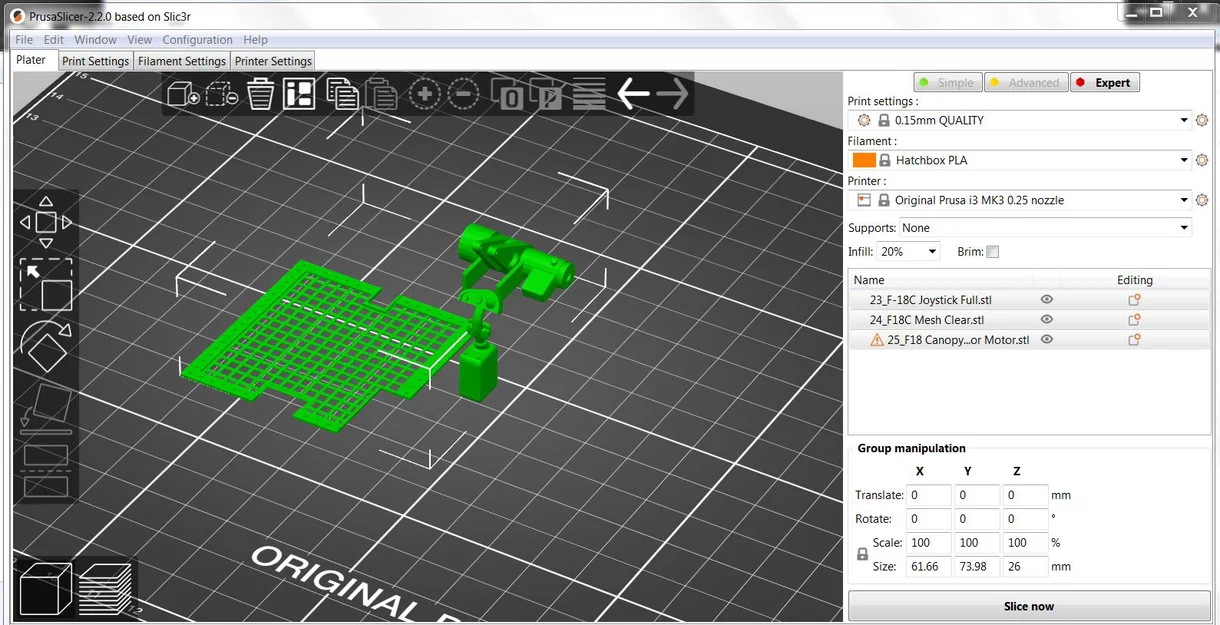Open the File menu
The width and height of the screenshot is (1220, 625).
(24, 40)
